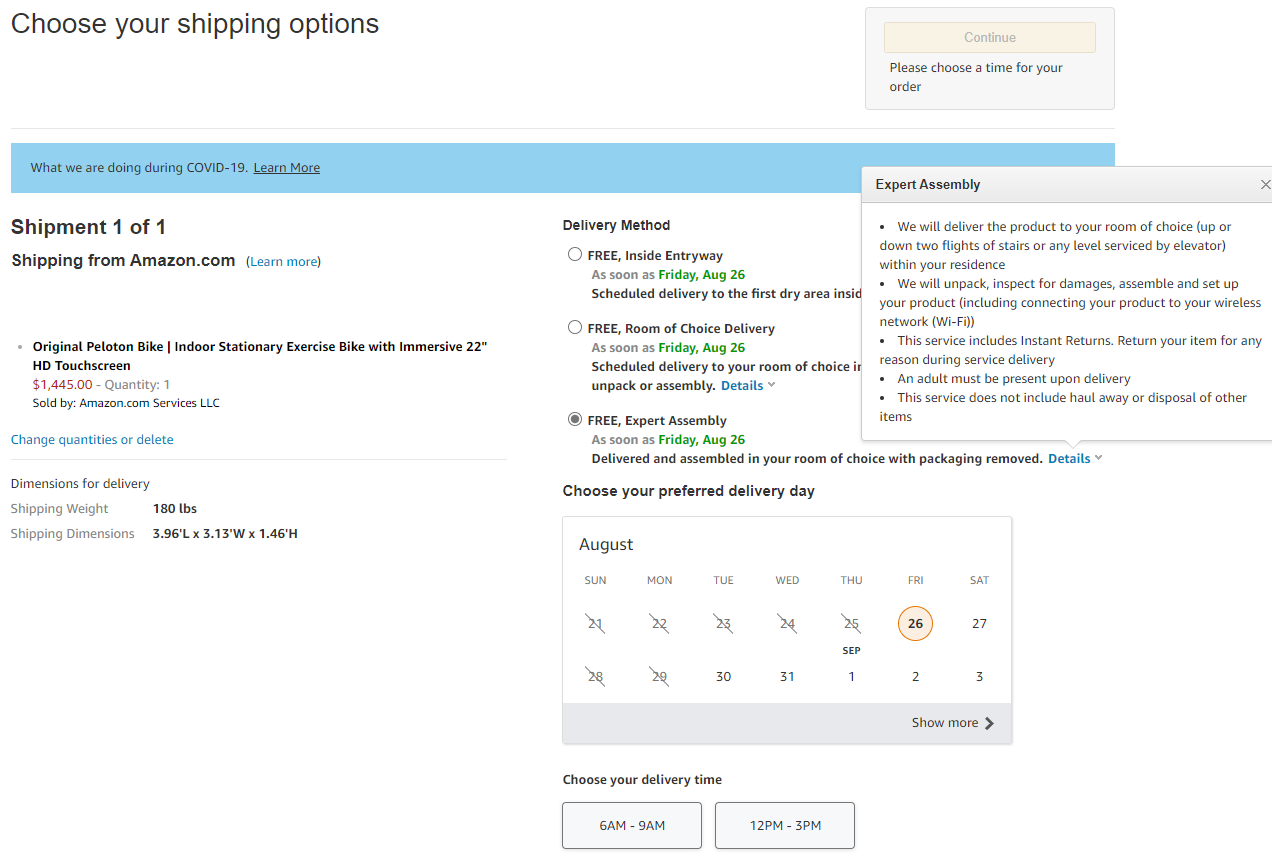Pick September 3 on the calendar
The height and width of the screenshot is (867, 1272).
coord(979,677)
